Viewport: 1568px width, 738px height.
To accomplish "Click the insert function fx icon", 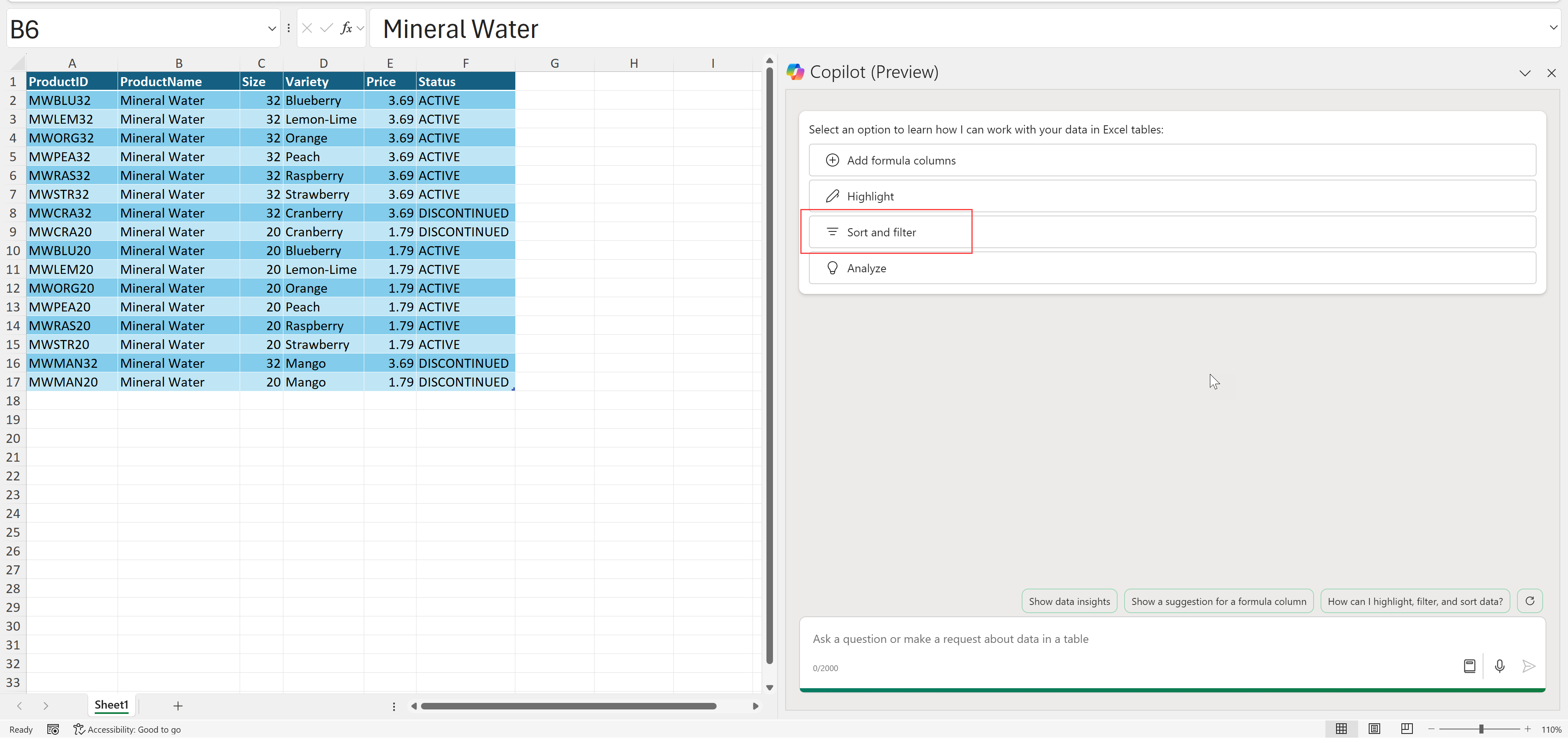I will pos(346,28).
